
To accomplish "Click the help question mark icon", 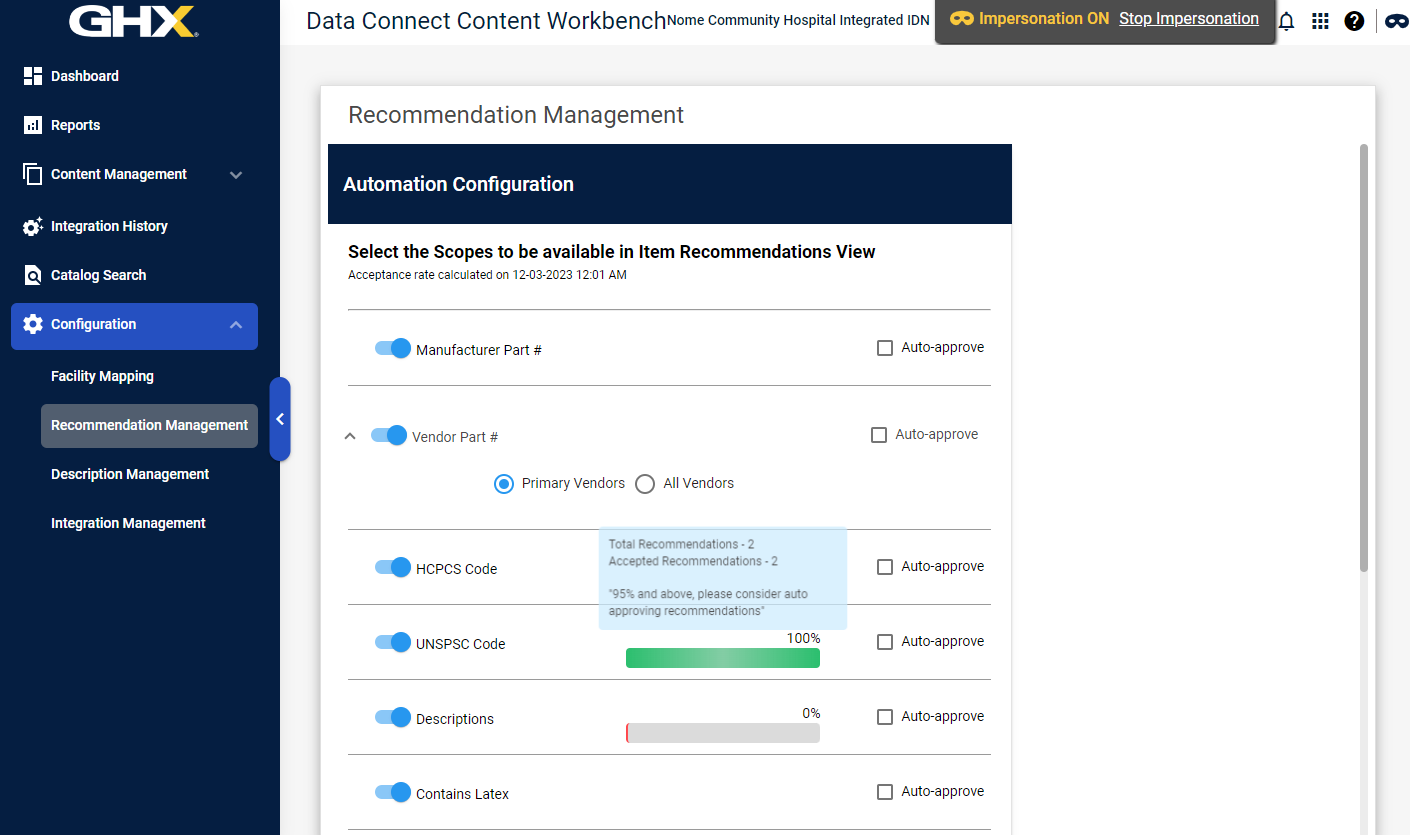I will (1354, 20).
